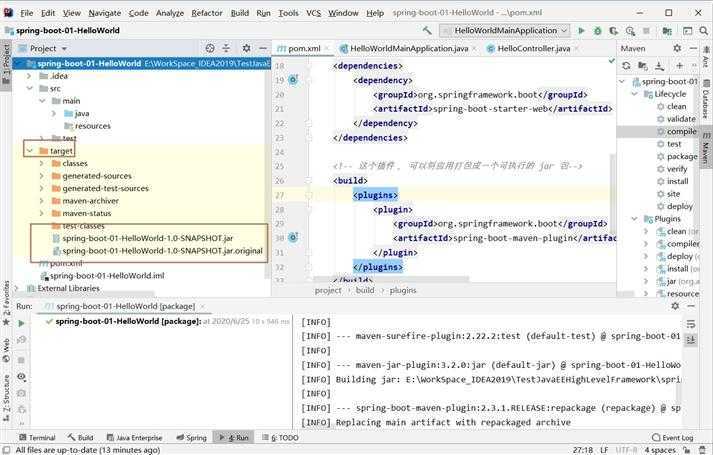This screenshot has height=455, width=713.
Task: Open Event Log in status bar
Action: pyautogui.click(x=673, y=438)
